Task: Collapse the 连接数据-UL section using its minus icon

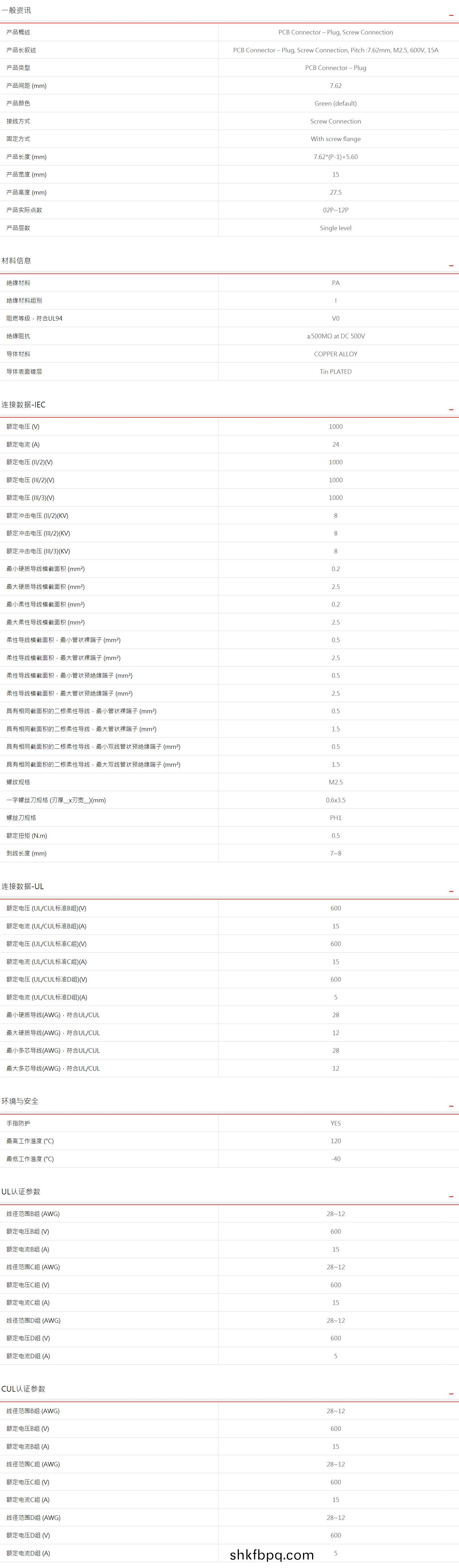Action: [x=451, y=891]
